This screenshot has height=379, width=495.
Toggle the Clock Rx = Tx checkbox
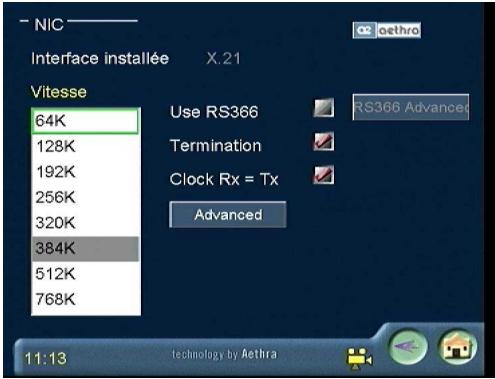click(x=324, y=175)
